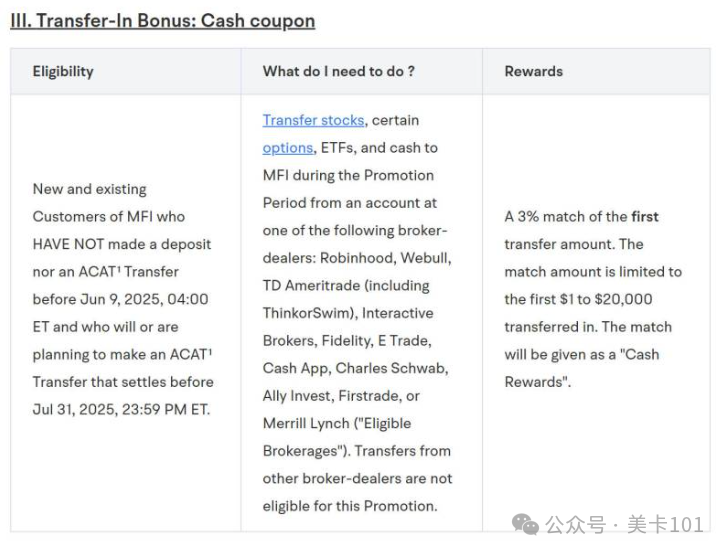Click the "HAVE NOT made a deposit" line

122,244
